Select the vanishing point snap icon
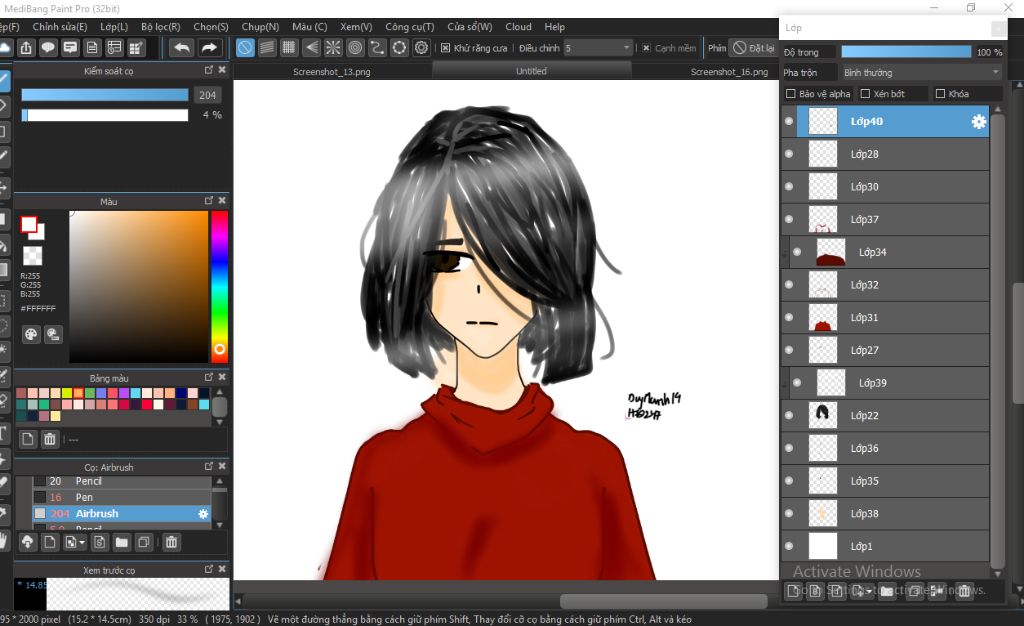Viewport: 1024px width, 626px height. 312,48
